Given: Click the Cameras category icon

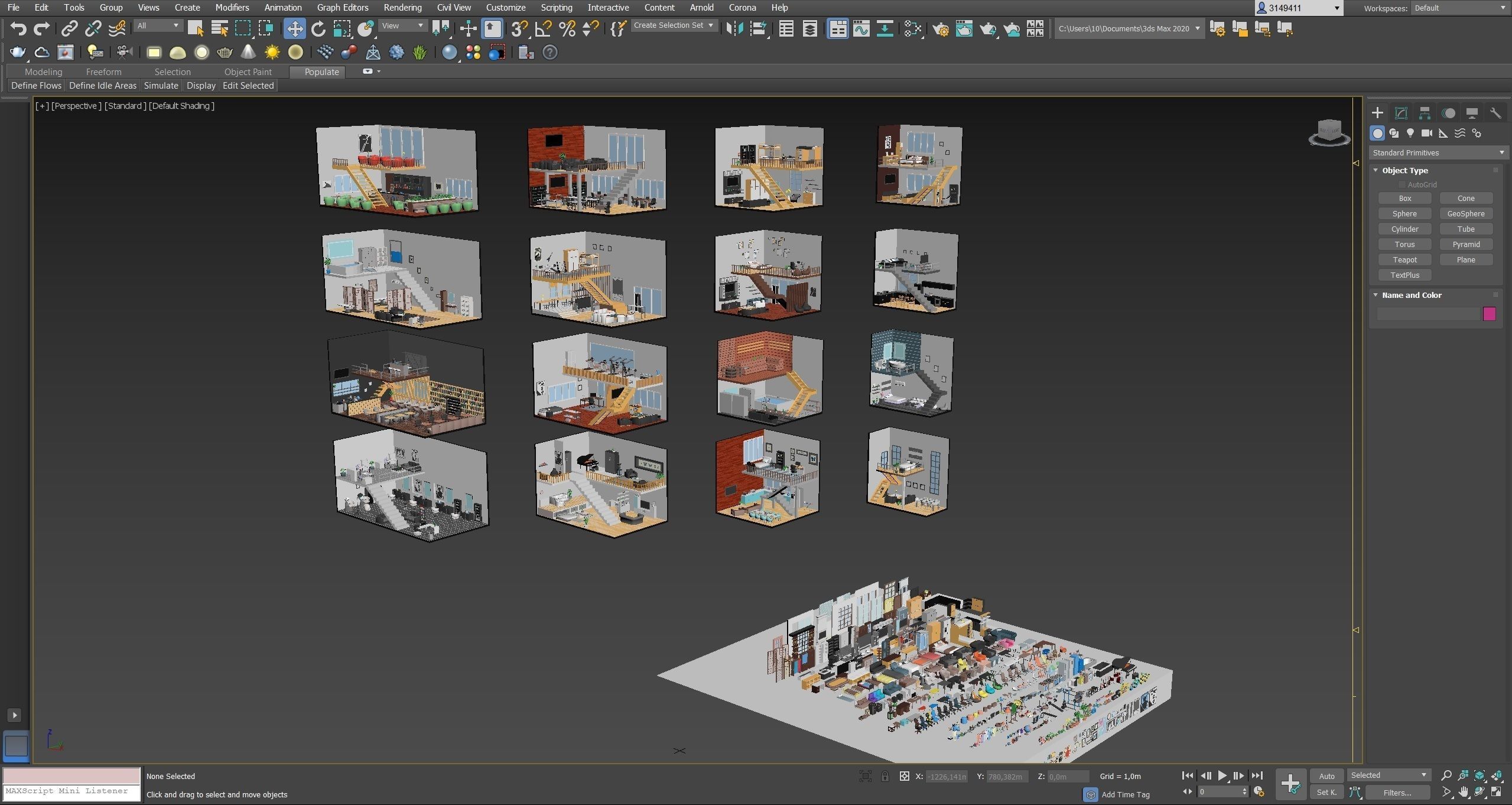Looking at the screenshot, I should [1427, 133].
